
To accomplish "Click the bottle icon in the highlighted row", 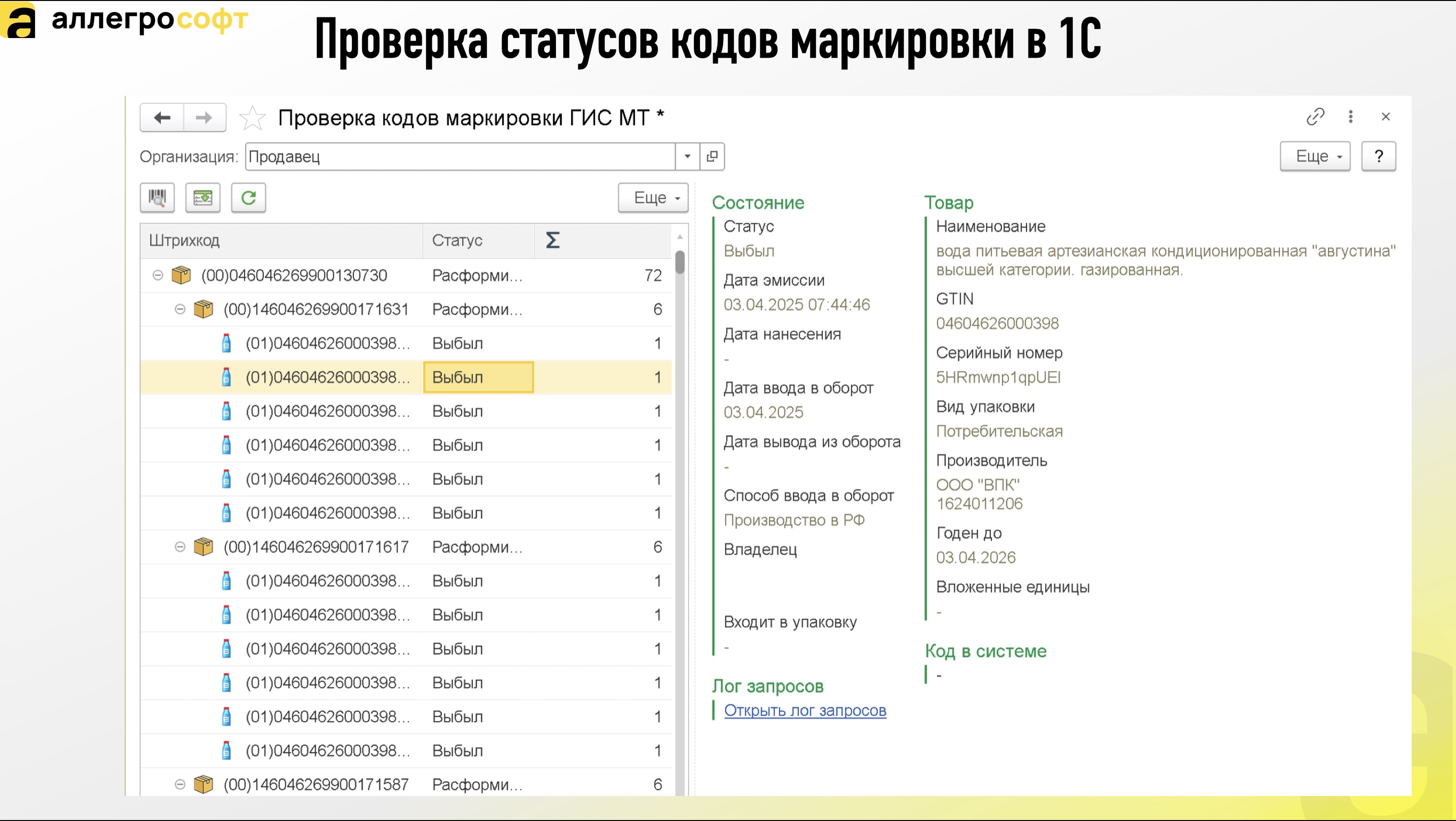I will [226, 377].
